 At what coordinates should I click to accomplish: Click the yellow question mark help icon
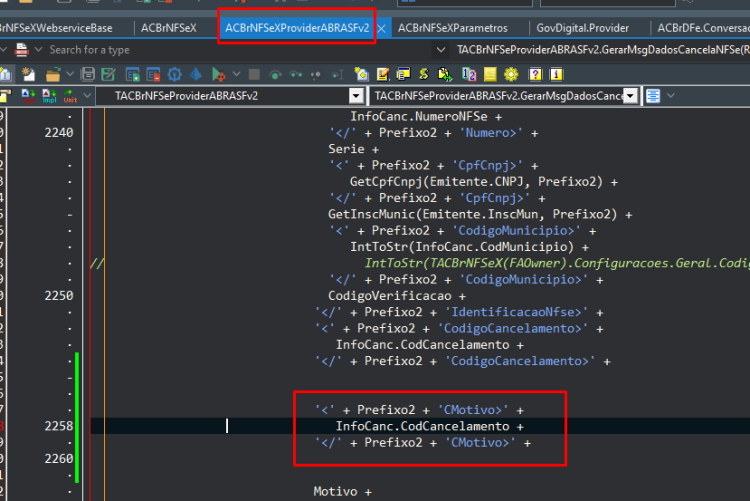[x=535, y=74]
